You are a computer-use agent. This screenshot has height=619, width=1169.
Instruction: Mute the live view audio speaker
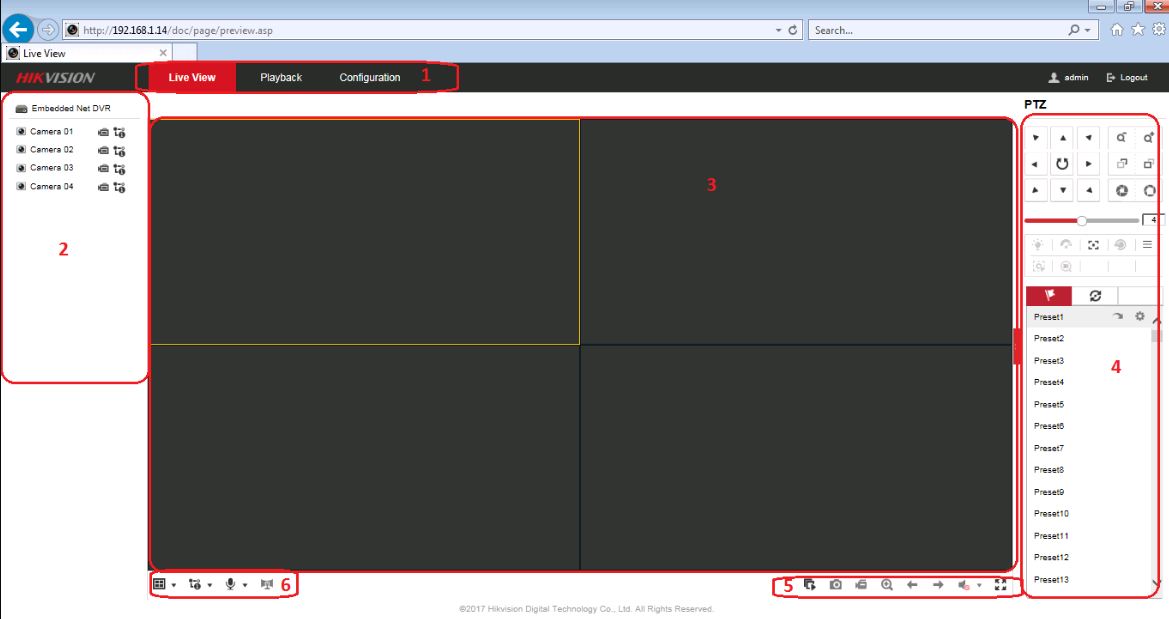(962, 587)
